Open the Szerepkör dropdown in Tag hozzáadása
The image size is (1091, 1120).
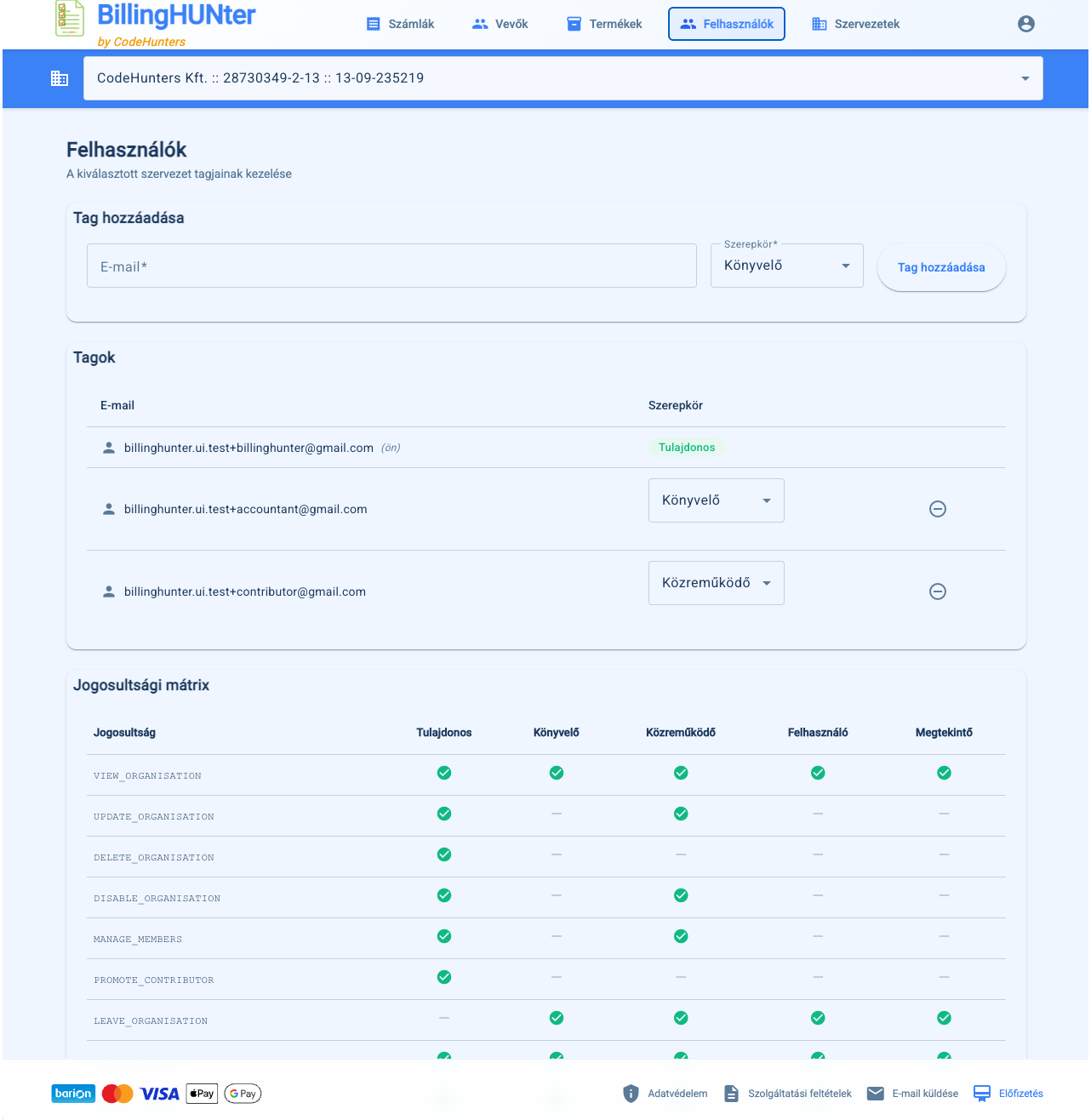tap(787, 266)
